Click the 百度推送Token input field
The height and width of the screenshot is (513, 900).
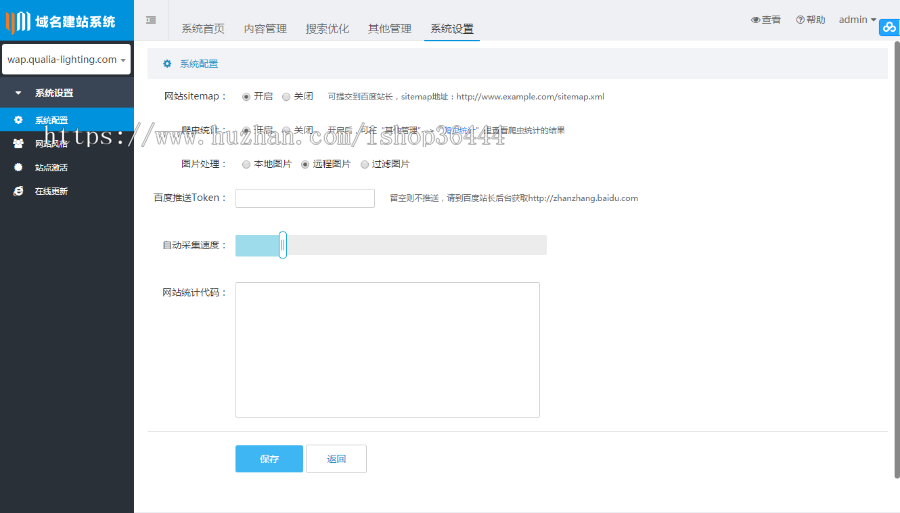click(305, 198)
